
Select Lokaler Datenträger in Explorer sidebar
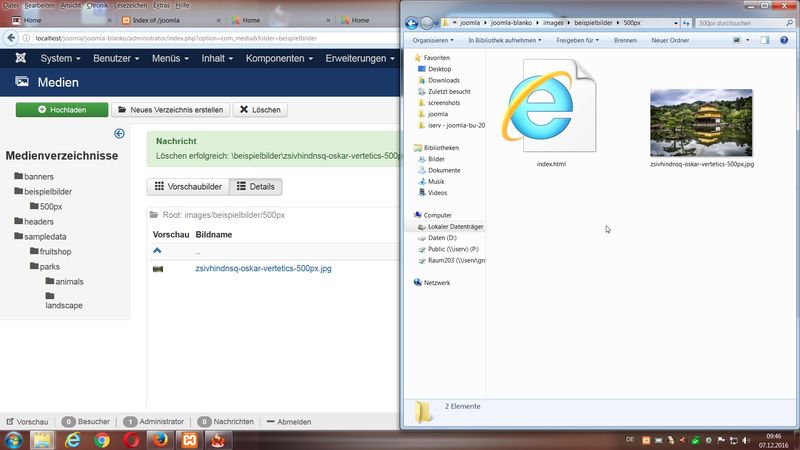point(450,227)
